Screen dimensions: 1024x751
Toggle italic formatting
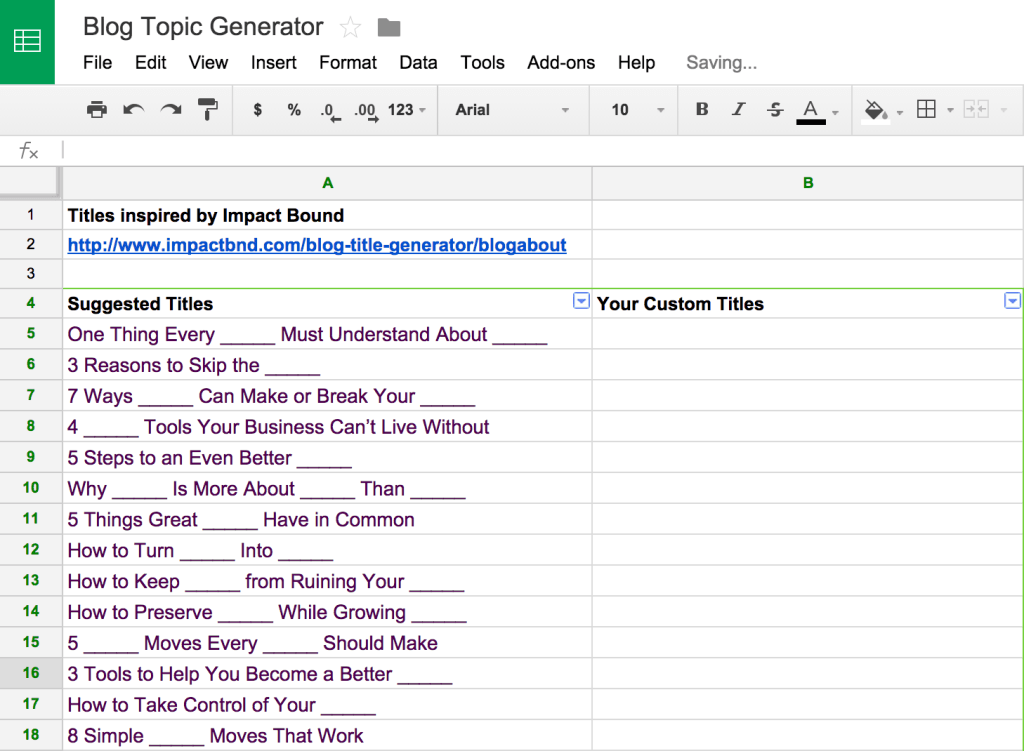coord(738,109)
